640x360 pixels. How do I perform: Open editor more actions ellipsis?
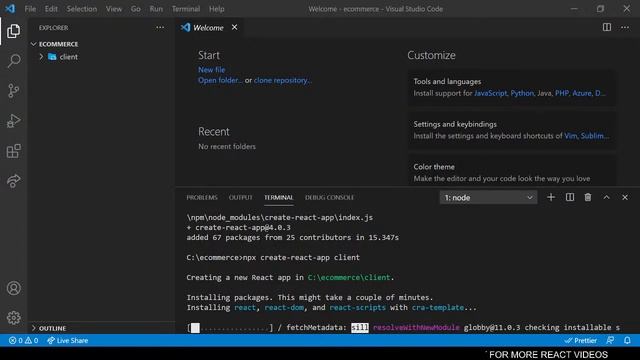pos(625,27)
